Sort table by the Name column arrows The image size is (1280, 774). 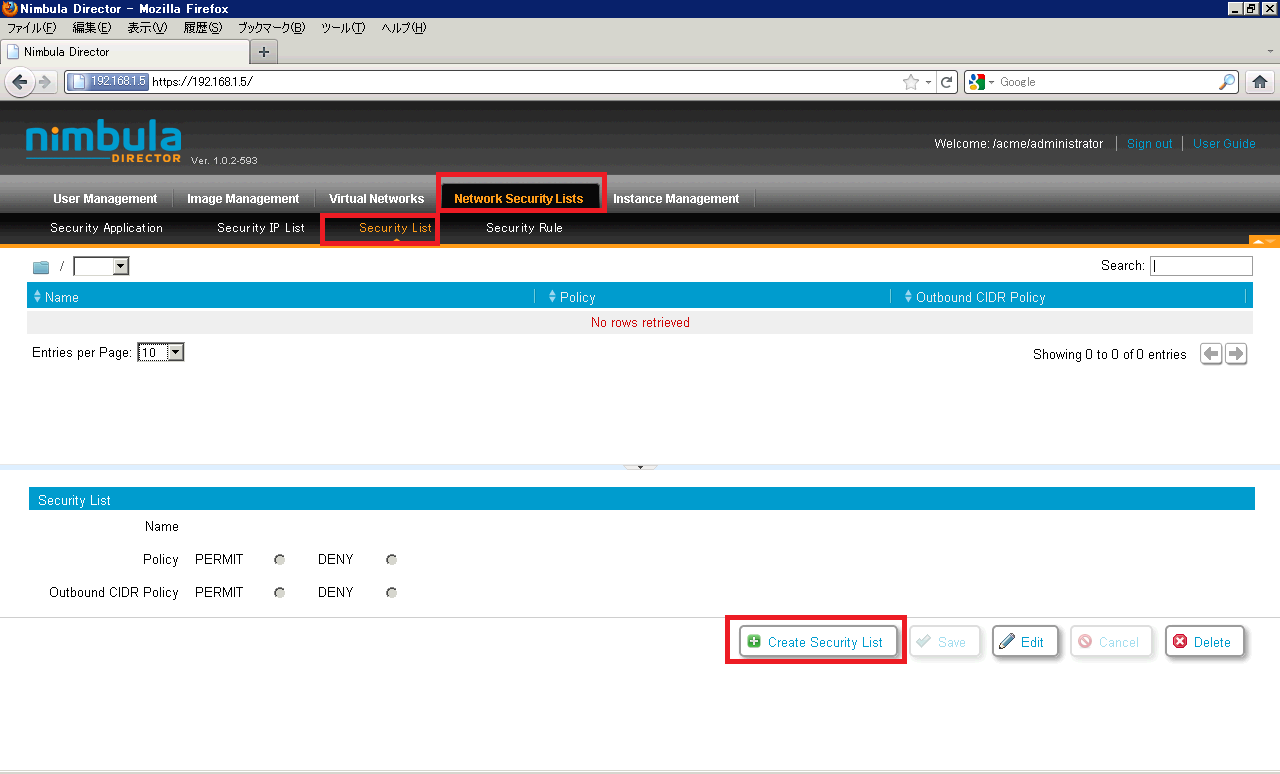[x=38, y=296]
